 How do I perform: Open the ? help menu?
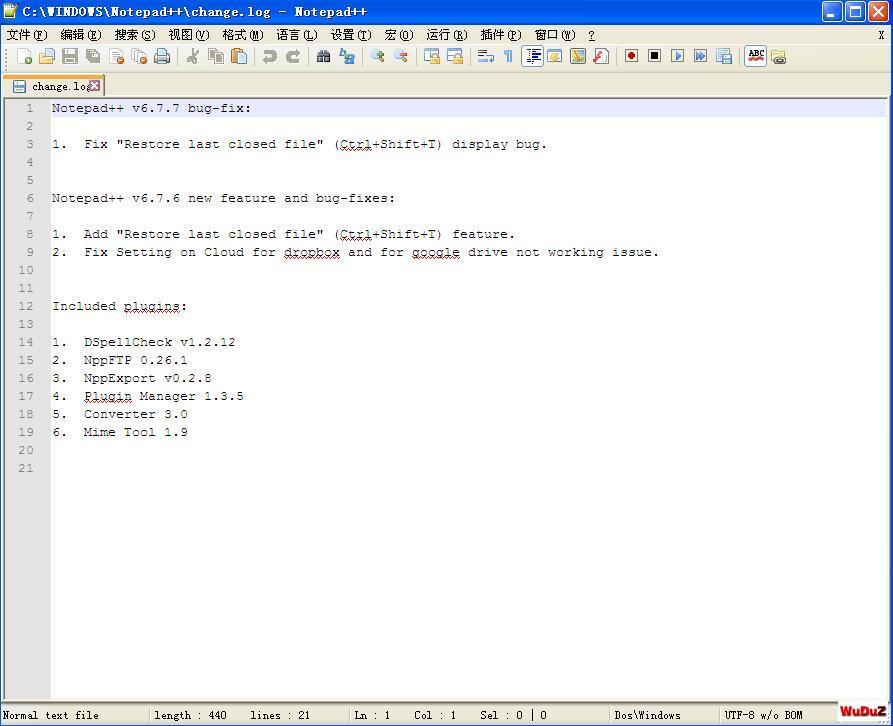pyautogui.click(x=592, y=35)
